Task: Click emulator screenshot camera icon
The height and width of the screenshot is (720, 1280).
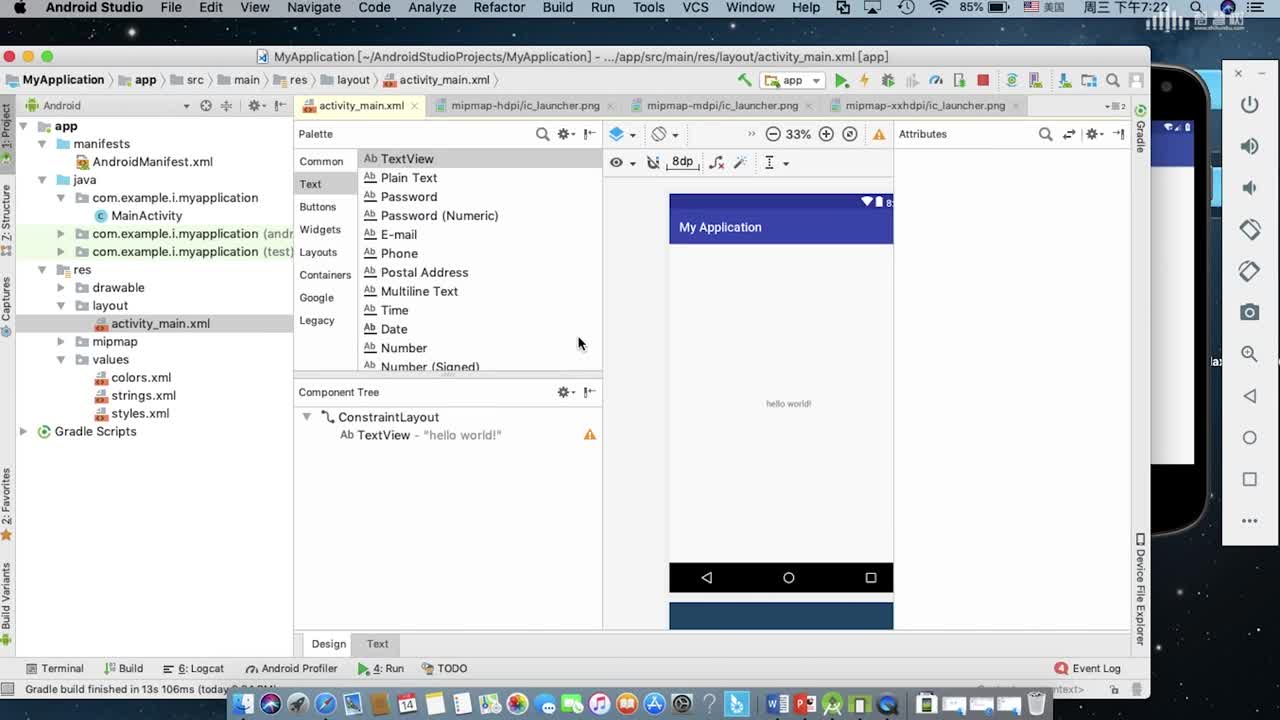Action: pos(1249,313)
